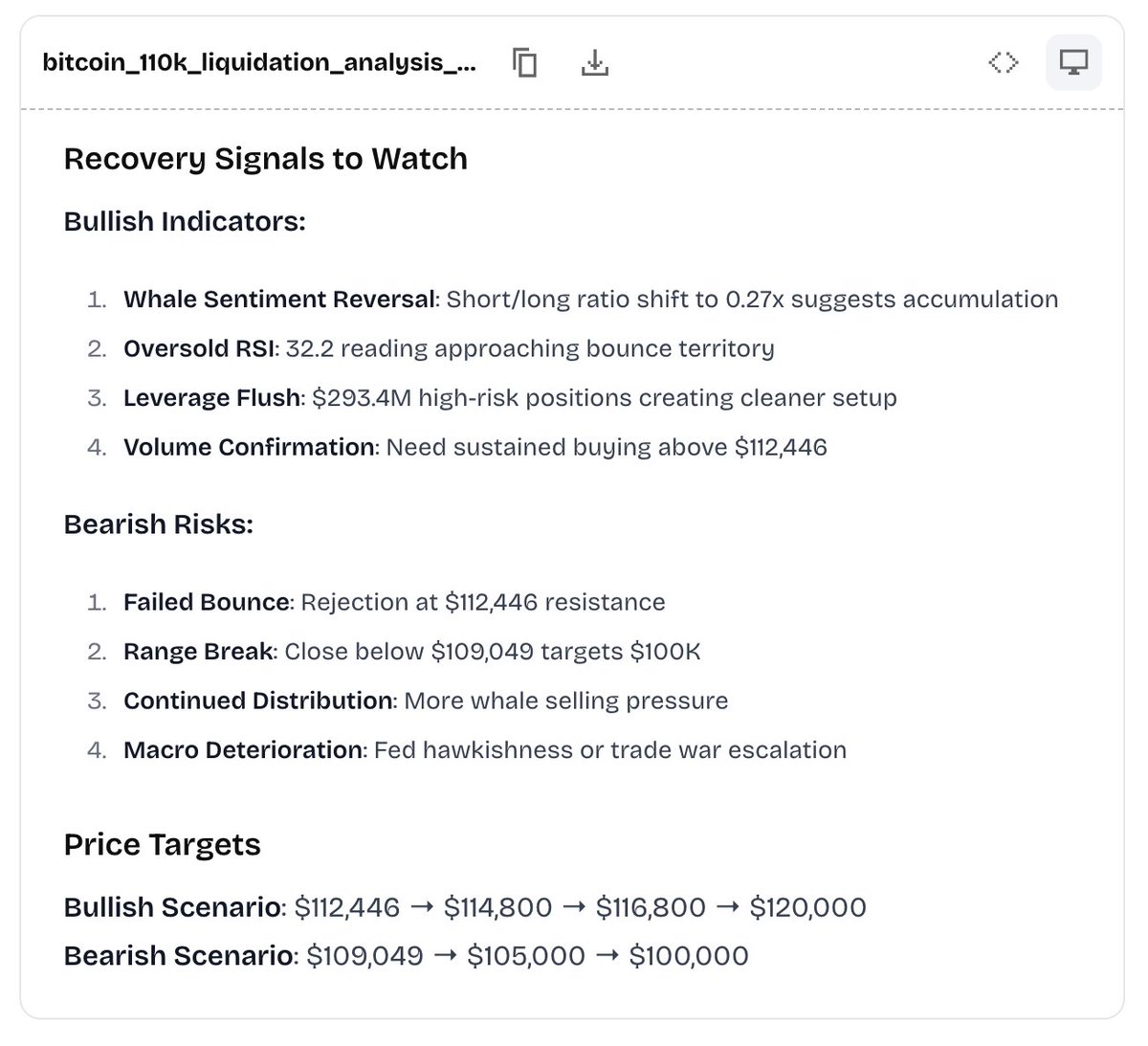Image resolution: width=1148 pixels, height=1046 pixels.
Task: Select the Macro Deterioration entry
Action: coord(485,750)
